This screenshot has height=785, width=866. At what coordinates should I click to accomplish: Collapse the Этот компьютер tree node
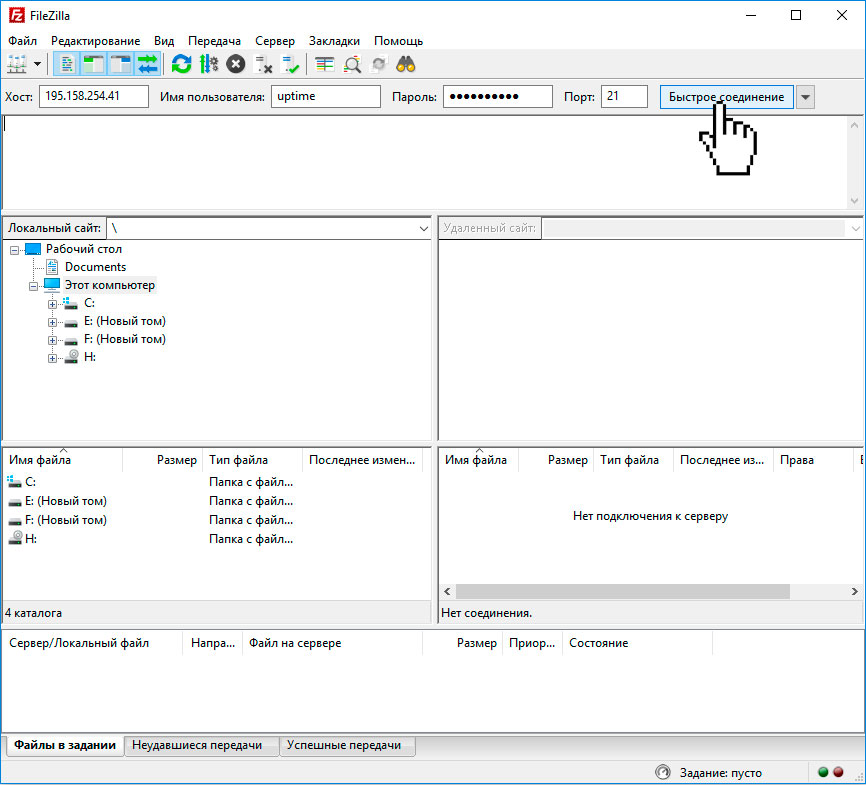pos(34,286)
